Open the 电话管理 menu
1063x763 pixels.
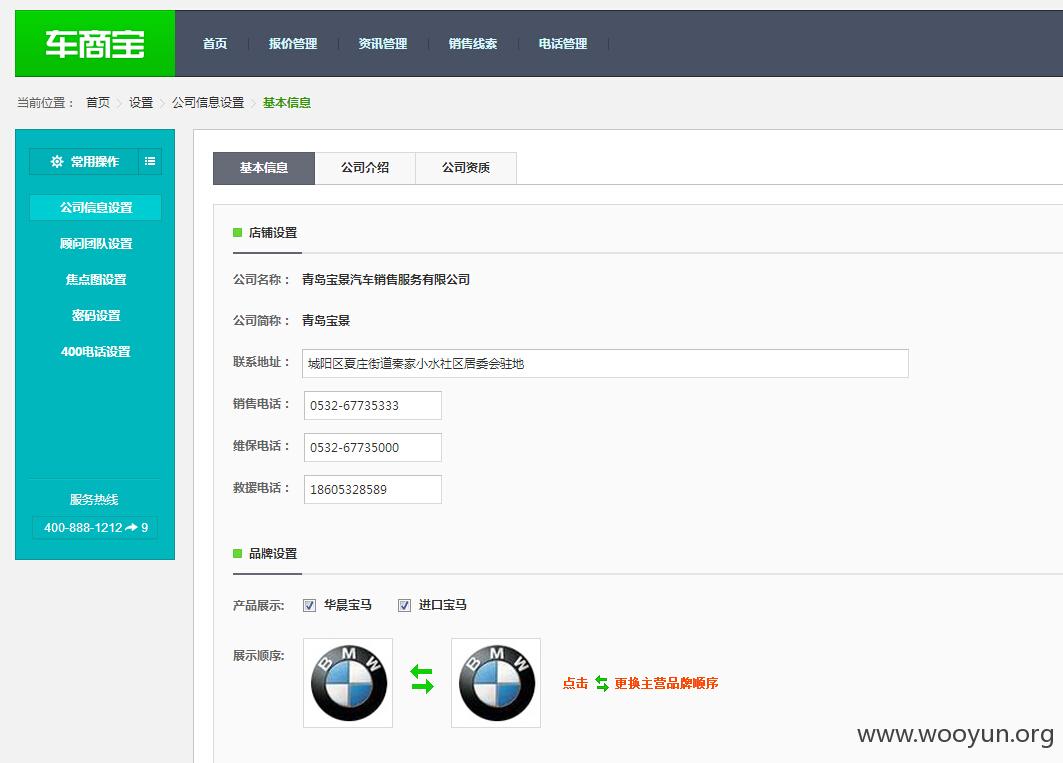point(563,43)
